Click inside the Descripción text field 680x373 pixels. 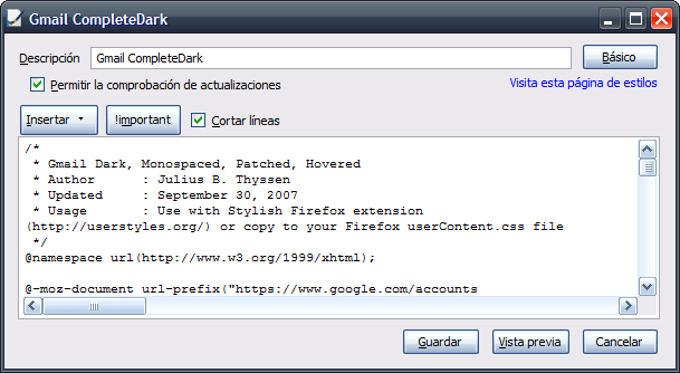[x=330, y=58]
